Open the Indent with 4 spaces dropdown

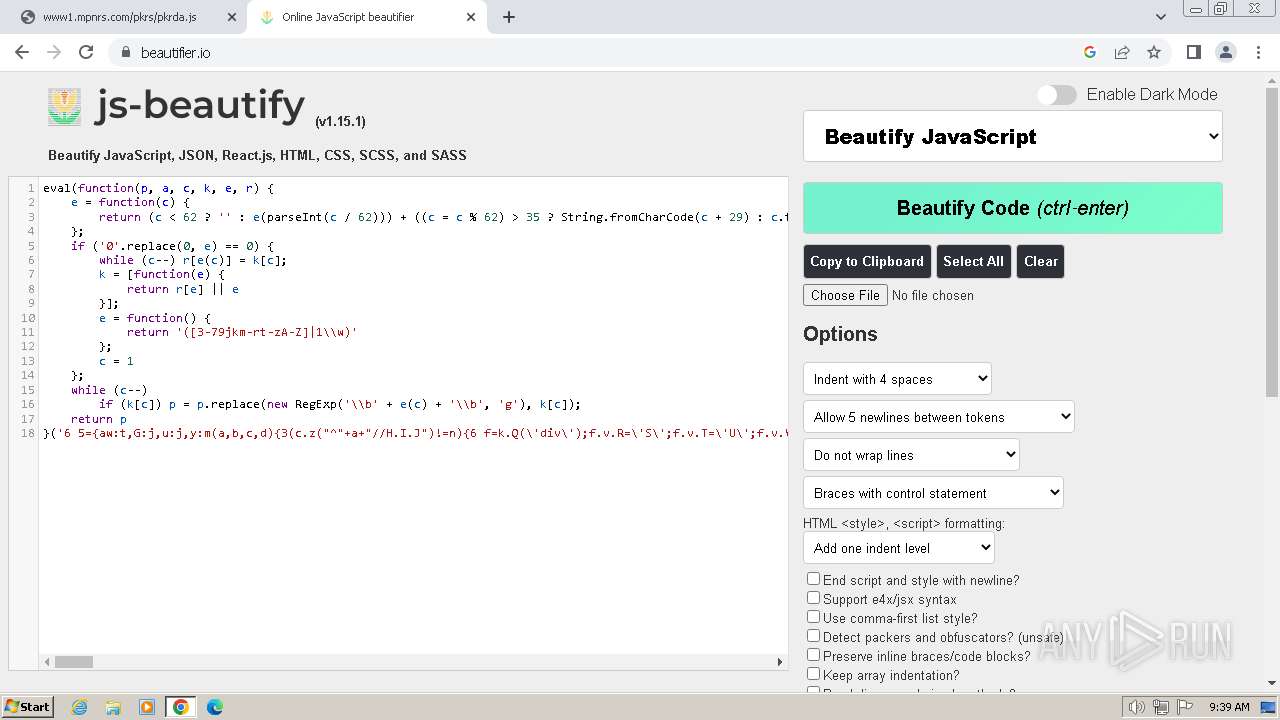tap(897, 379)
